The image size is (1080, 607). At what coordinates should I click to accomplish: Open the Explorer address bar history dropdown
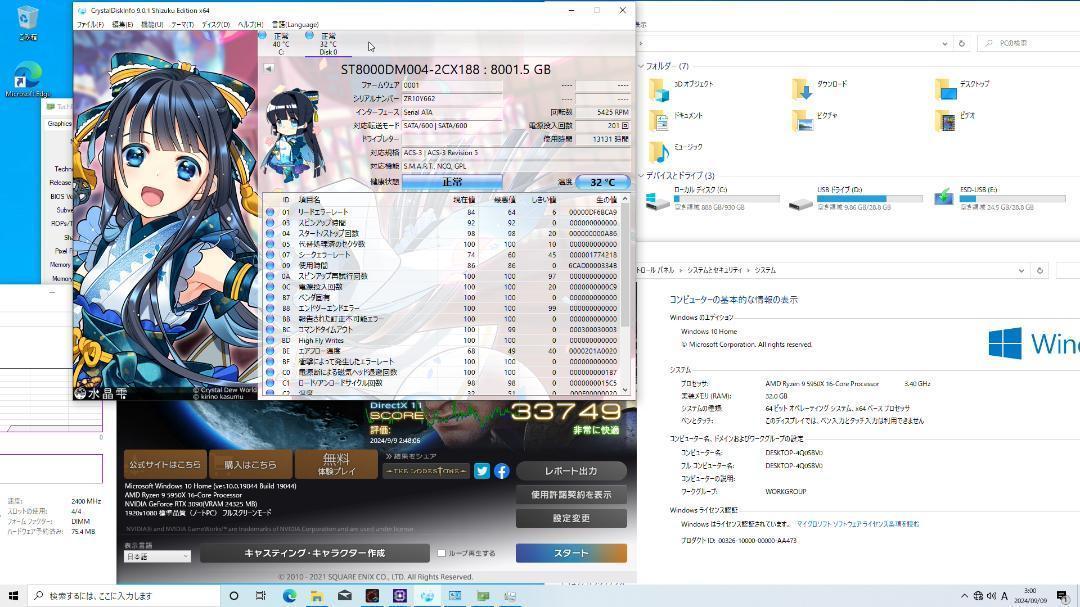[x=944, y=43]
